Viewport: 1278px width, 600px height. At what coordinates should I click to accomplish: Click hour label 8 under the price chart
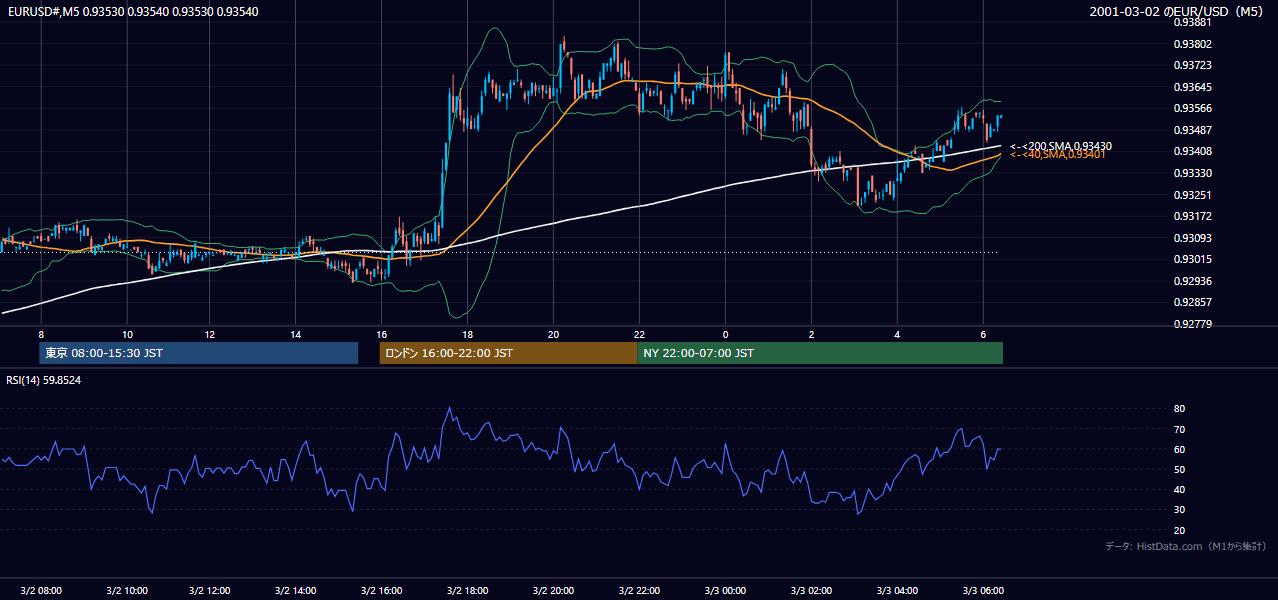click(41, 334)
